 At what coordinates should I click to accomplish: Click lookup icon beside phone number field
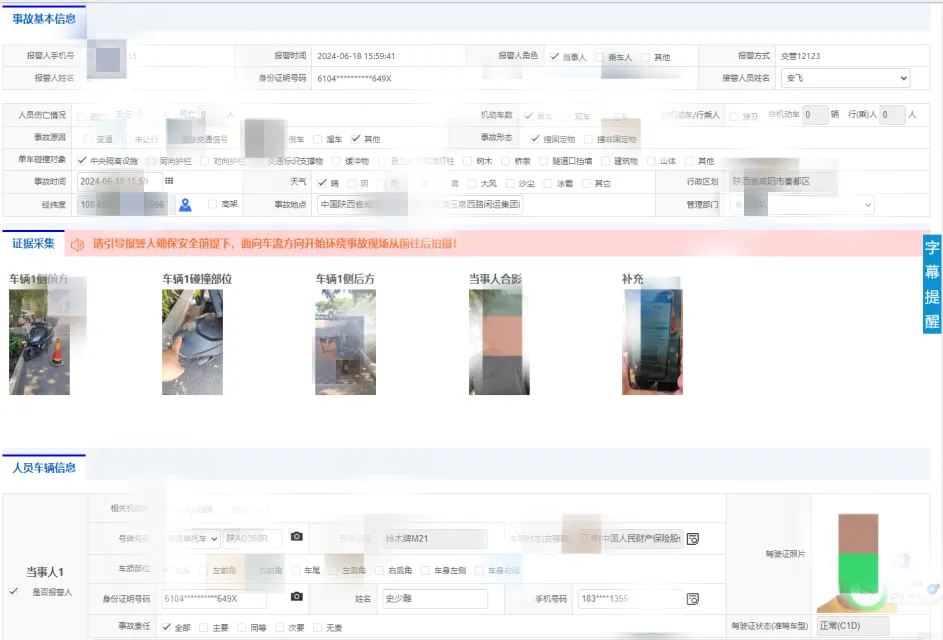click(x=692, y=599)
